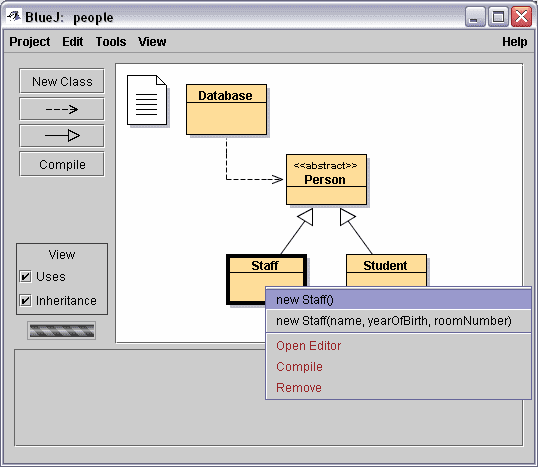Select the abstract Person class box
Image resolution: width=538 pixels, height=467 pixels.
[326, 179]
